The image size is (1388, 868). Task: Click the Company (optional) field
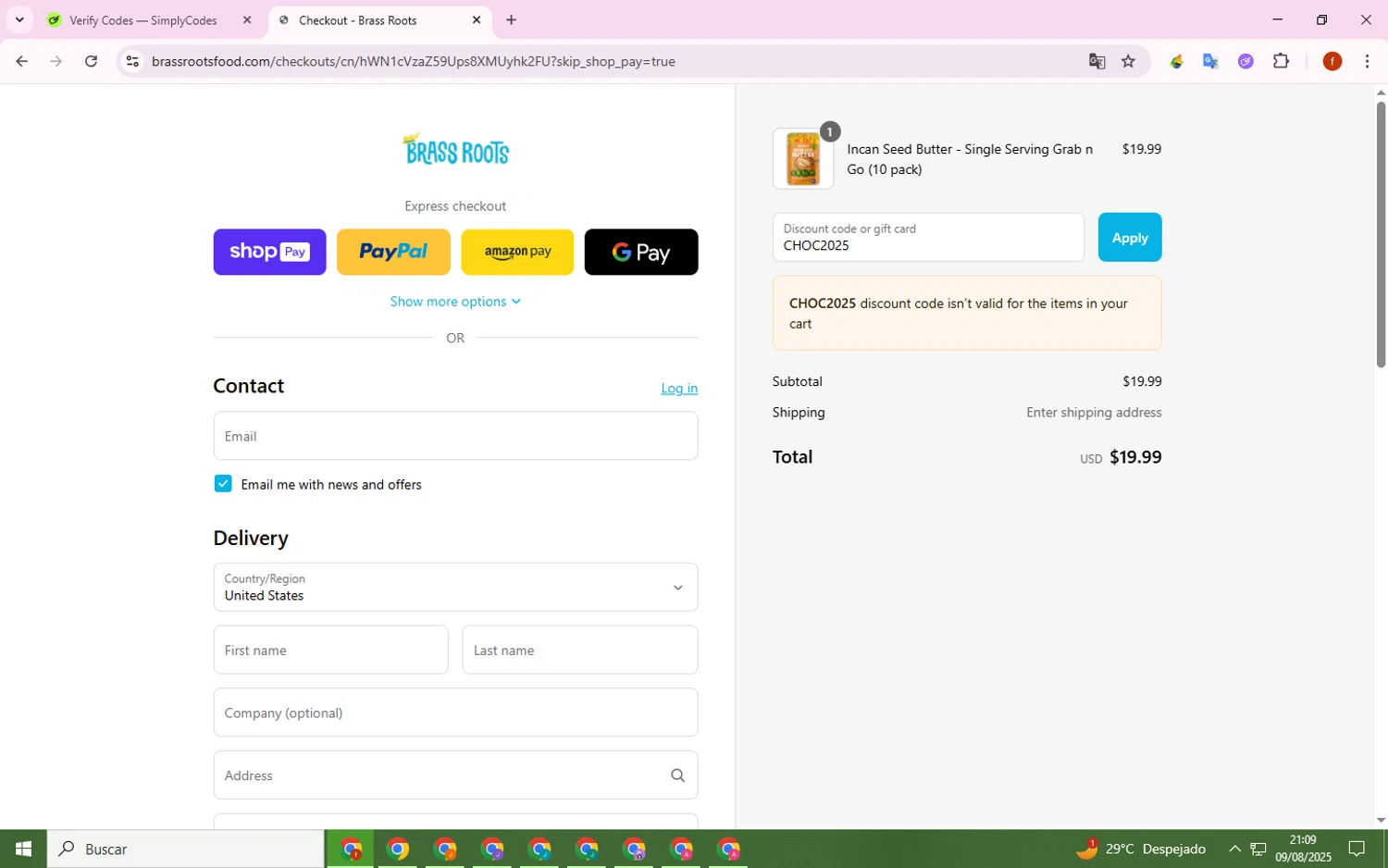pyautogui.click(x=455, y=713)
